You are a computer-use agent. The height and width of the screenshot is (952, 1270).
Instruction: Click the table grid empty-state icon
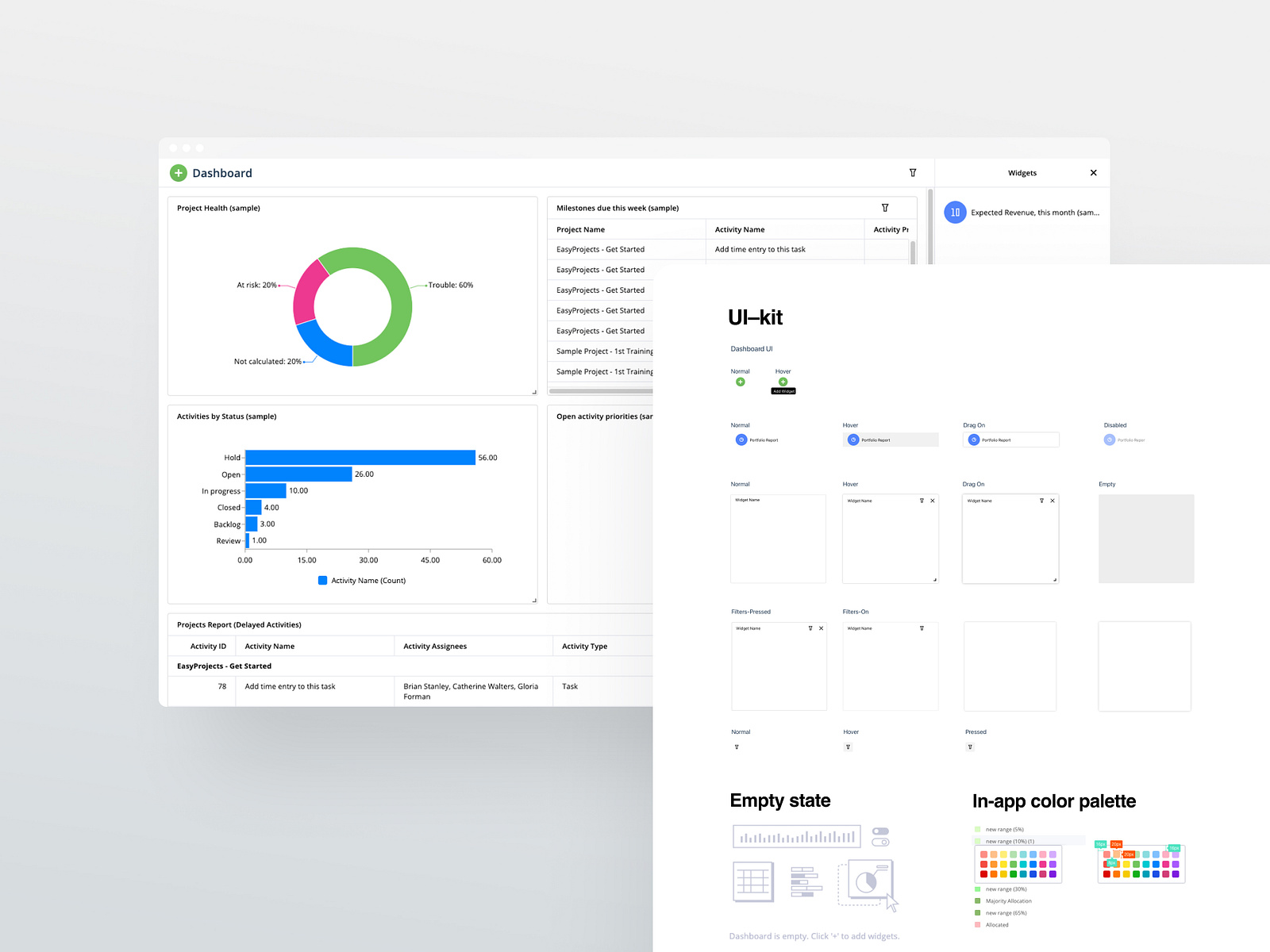point(752,881)
